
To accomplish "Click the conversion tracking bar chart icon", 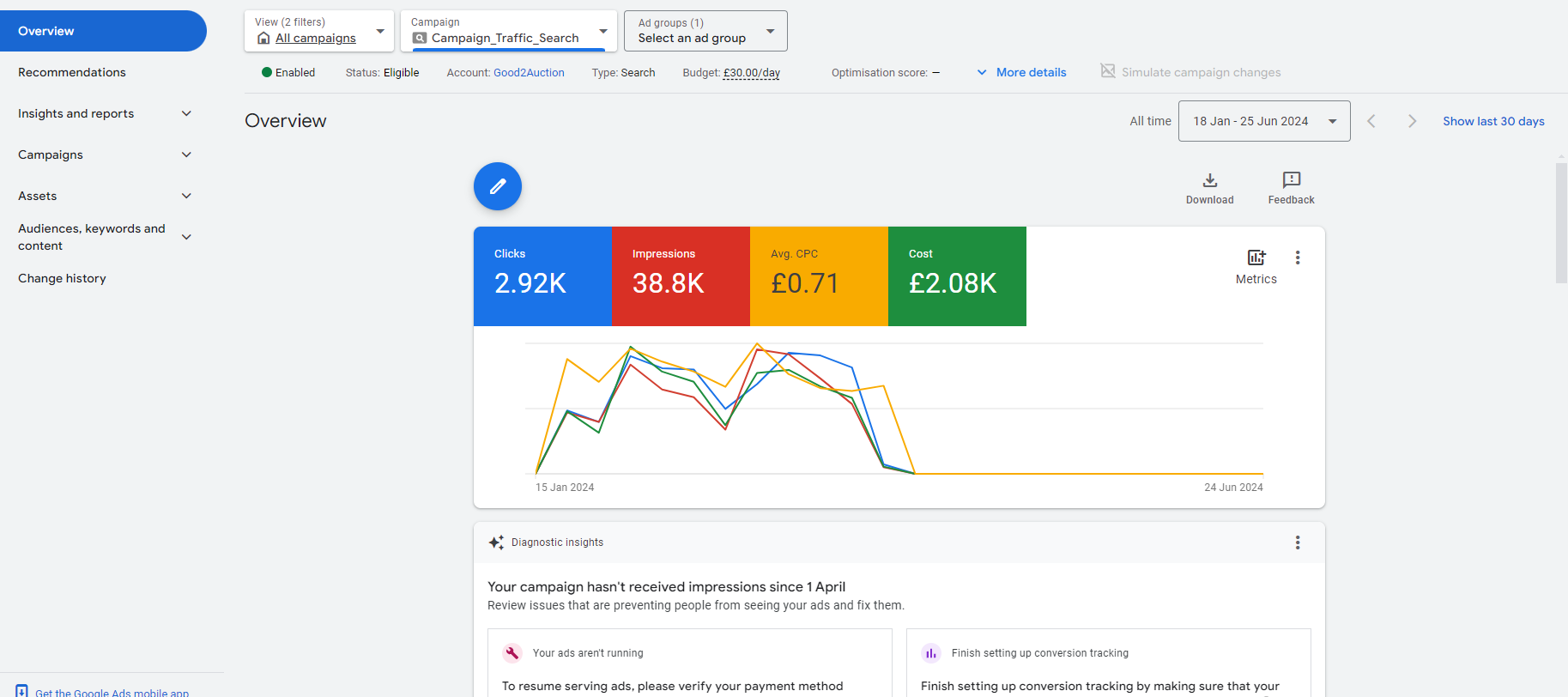I will [x=931, y=653].
